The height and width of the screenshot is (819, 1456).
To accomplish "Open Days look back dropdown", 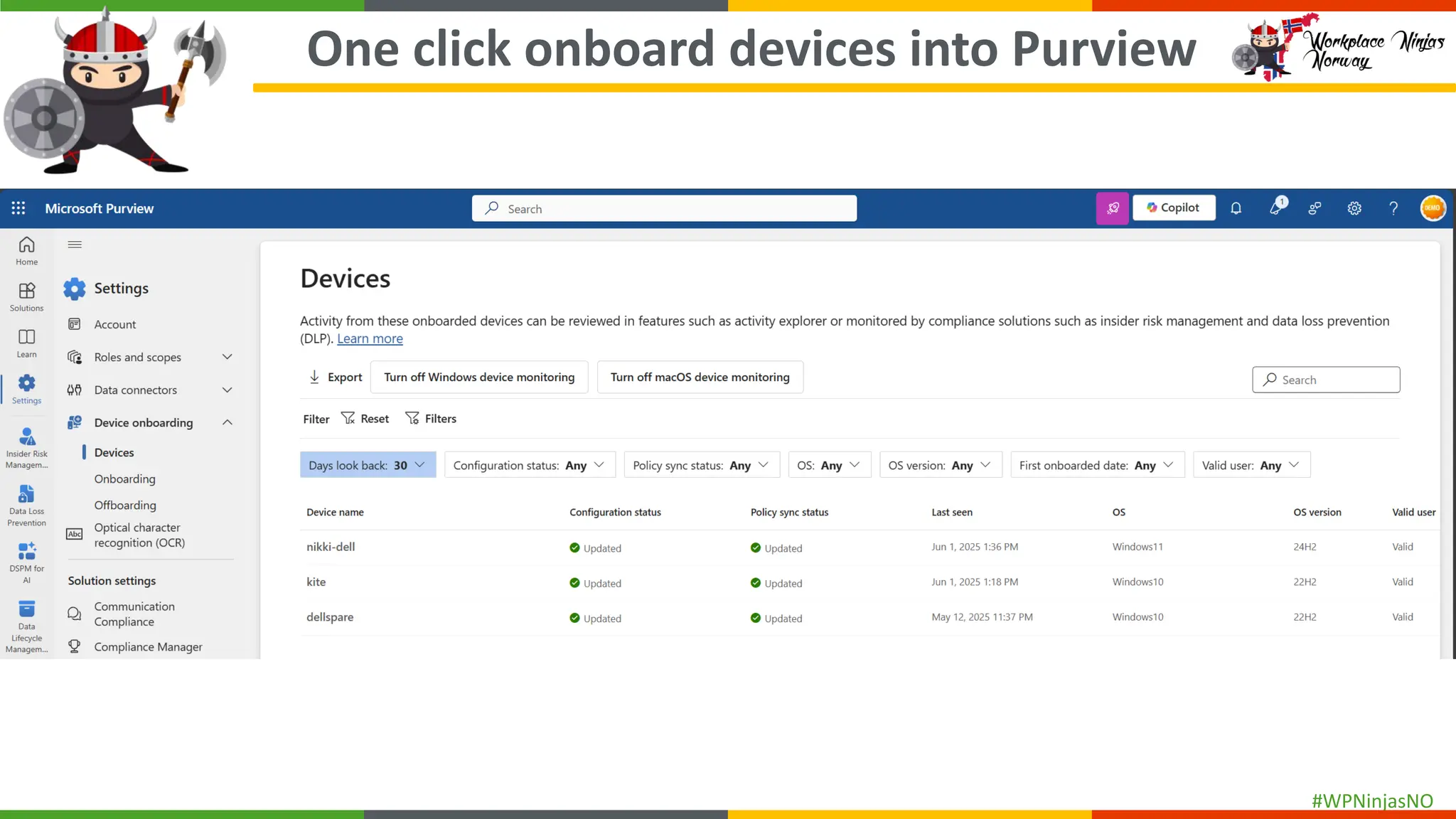I will (x=368, y=465).
